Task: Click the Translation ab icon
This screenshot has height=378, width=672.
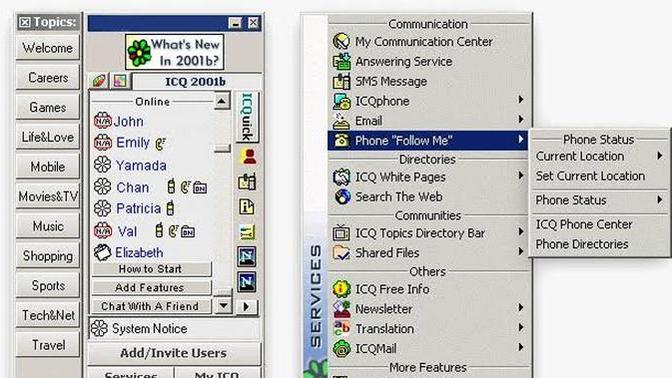Action: pyautogui.click(x=342, y=328)
